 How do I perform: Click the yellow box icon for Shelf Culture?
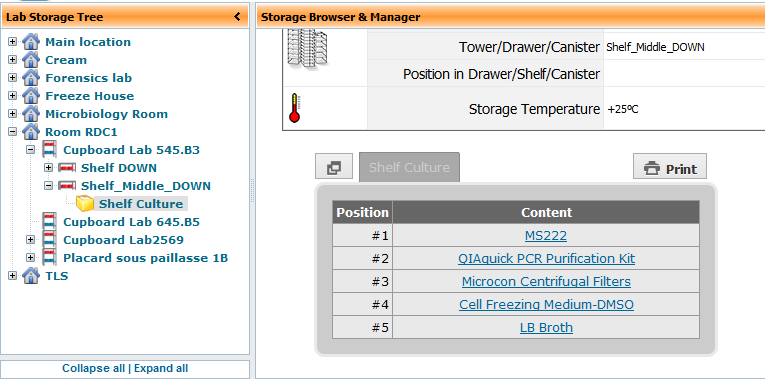pyautogui.click(x=85, y=204)
